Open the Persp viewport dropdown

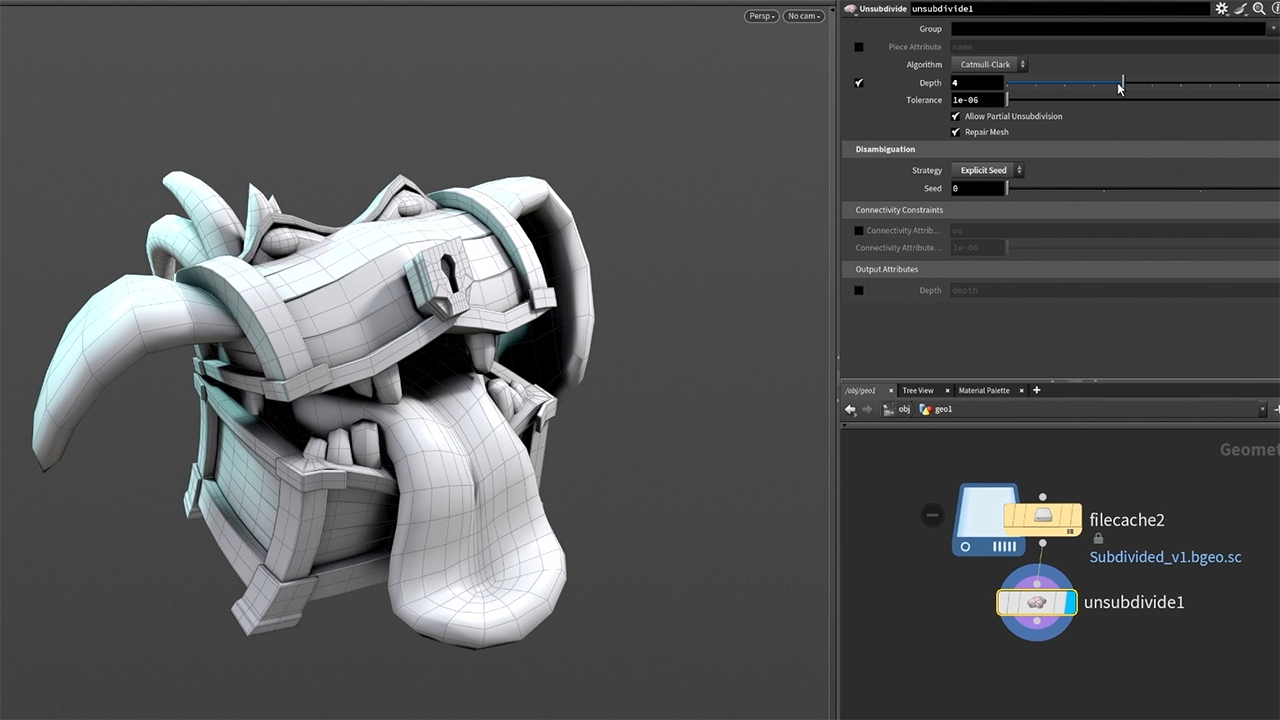761,16
